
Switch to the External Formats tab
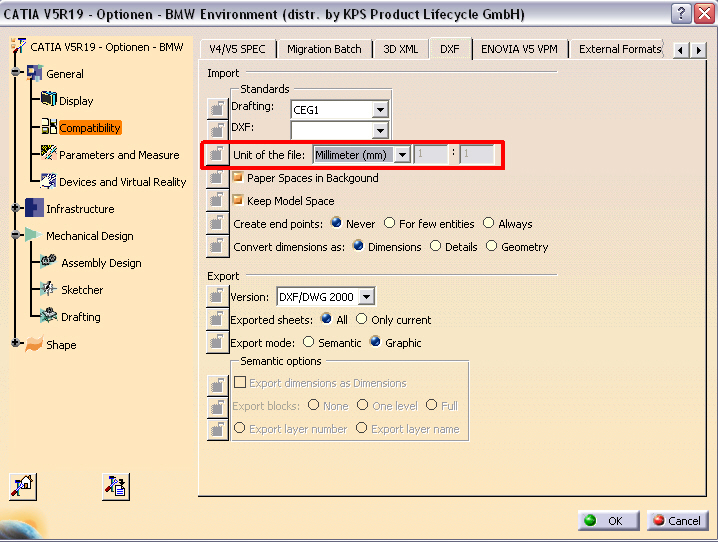tap(619, 49)
